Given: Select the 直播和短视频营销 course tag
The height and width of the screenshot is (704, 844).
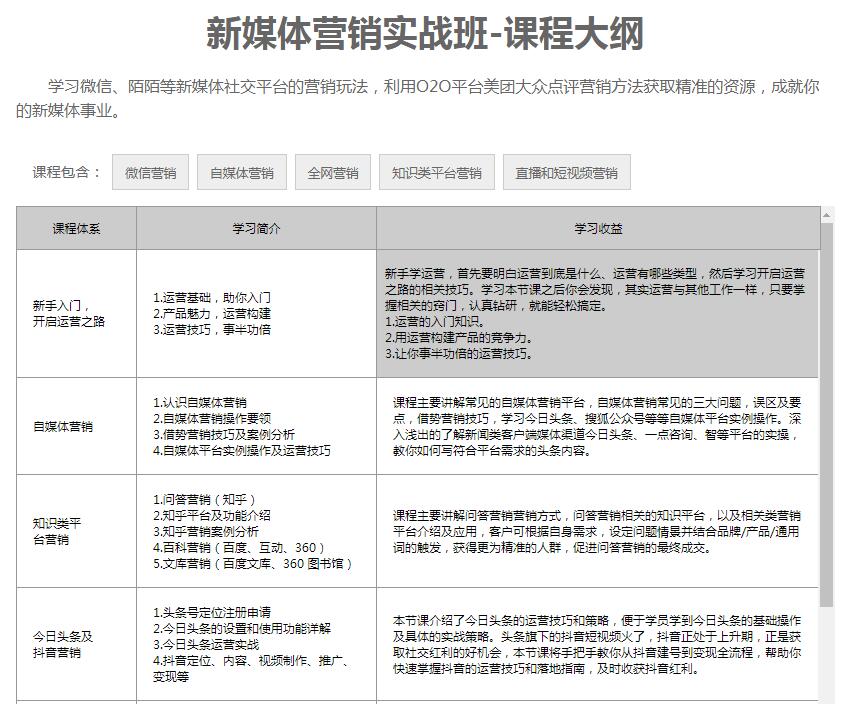Looking at the screenshot, I should (x=566, y=172).
